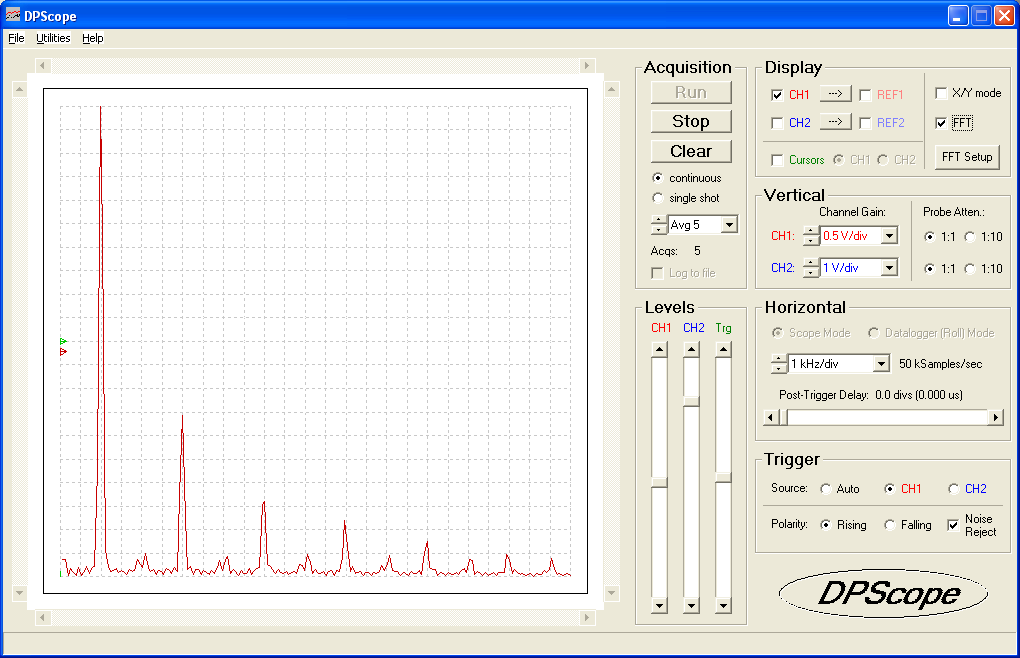Open the FFT Setup dialog

tap(966, 156)
